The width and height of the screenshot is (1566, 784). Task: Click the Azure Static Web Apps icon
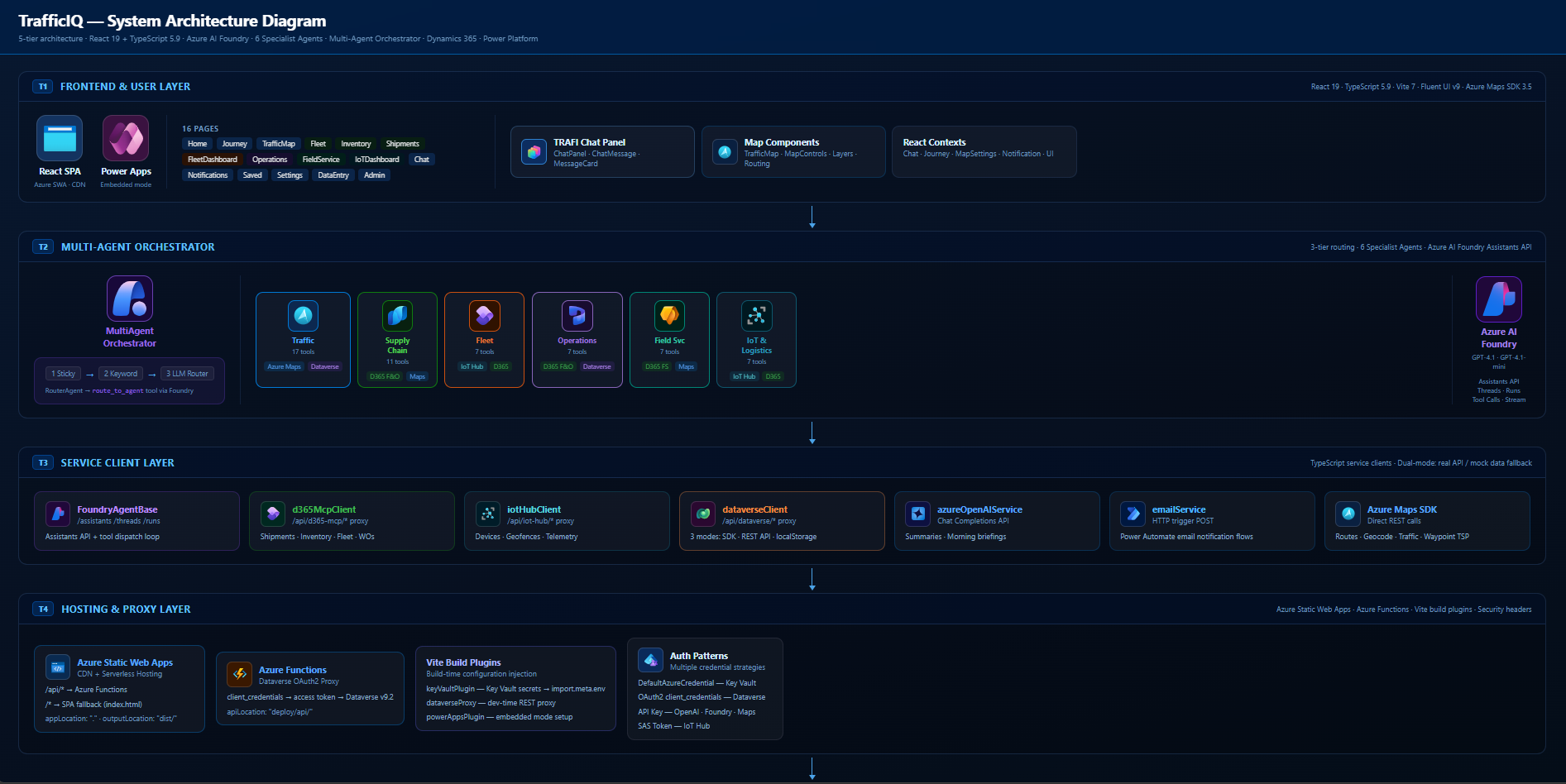pos(58,667)
